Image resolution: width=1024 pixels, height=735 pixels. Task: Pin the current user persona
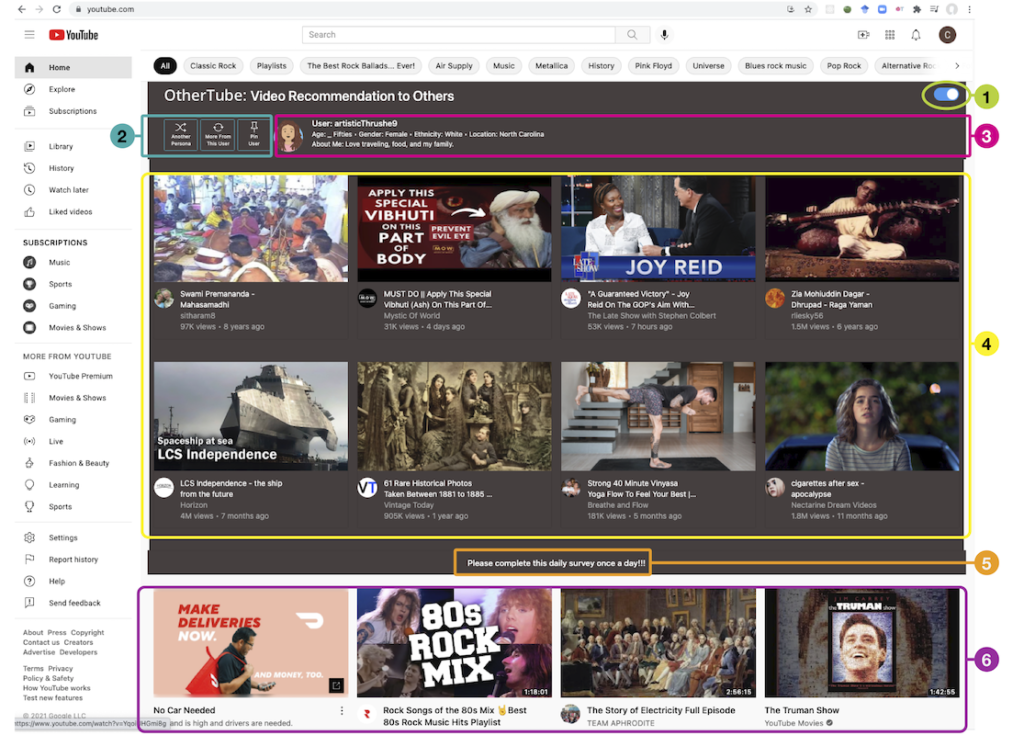254,135
